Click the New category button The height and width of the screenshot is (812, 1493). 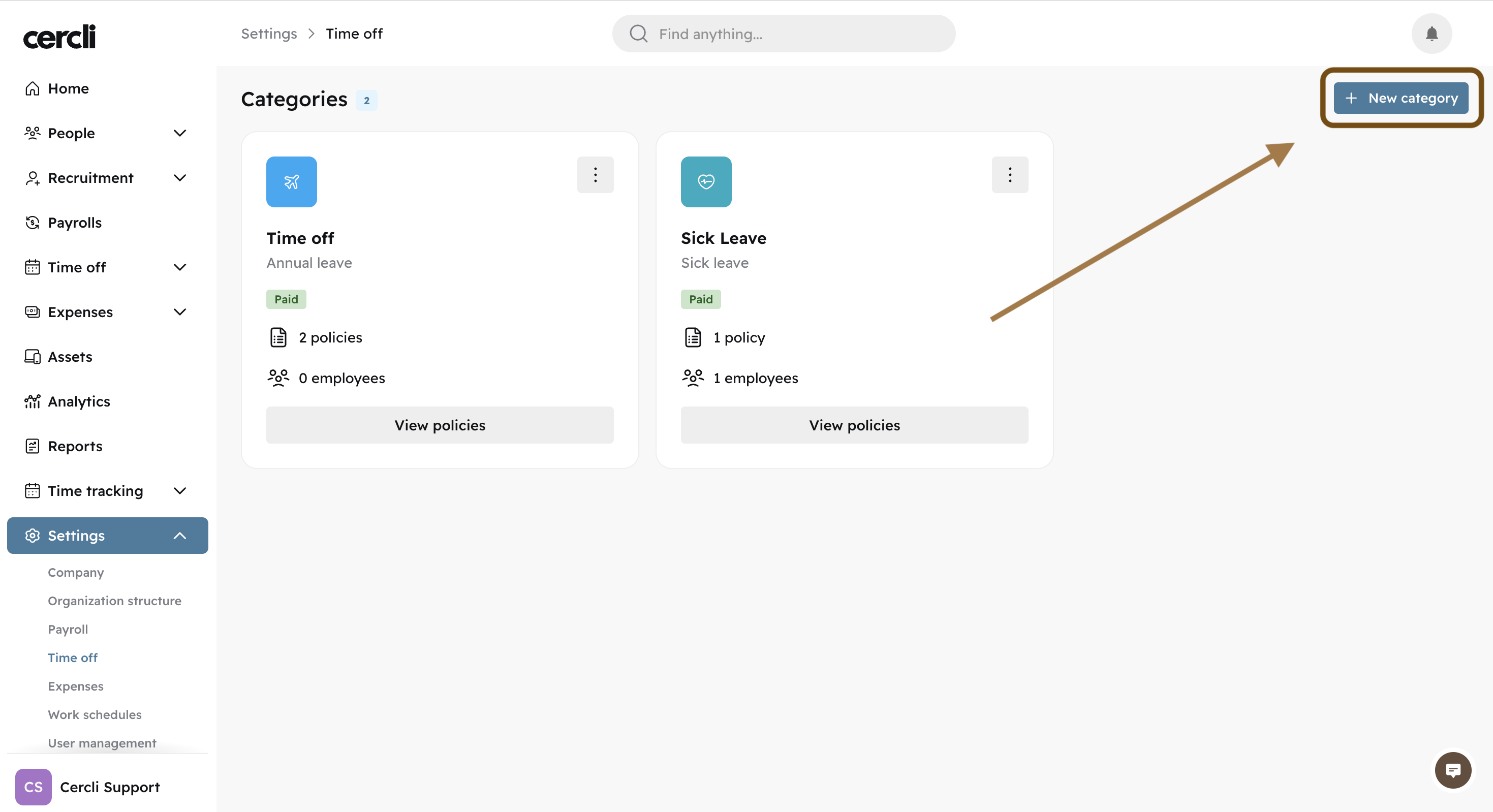click(x=1401, y=98)
